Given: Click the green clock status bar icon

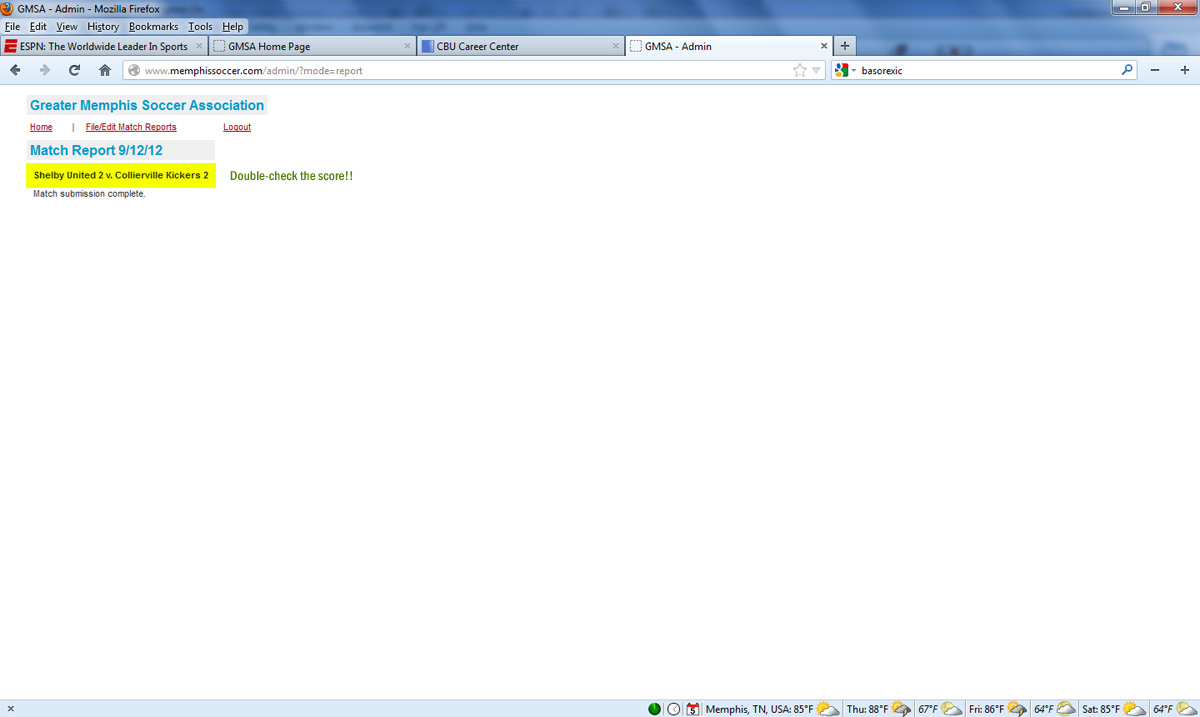Looking at the screenshot, I should click(654, 709).
